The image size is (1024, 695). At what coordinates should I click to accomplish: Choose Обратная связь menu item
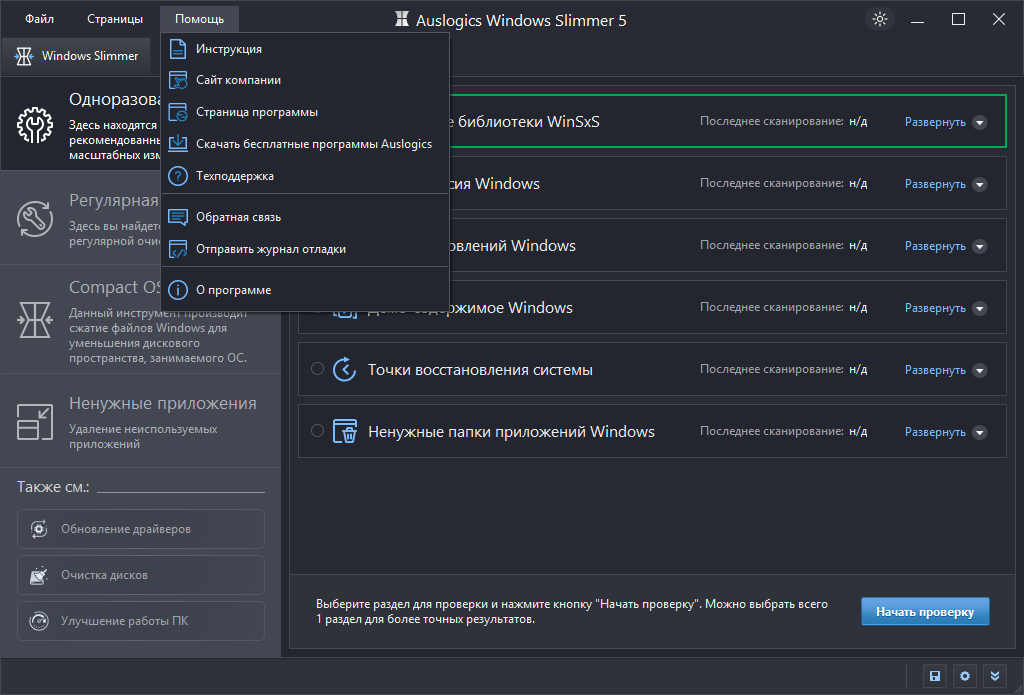305,217
